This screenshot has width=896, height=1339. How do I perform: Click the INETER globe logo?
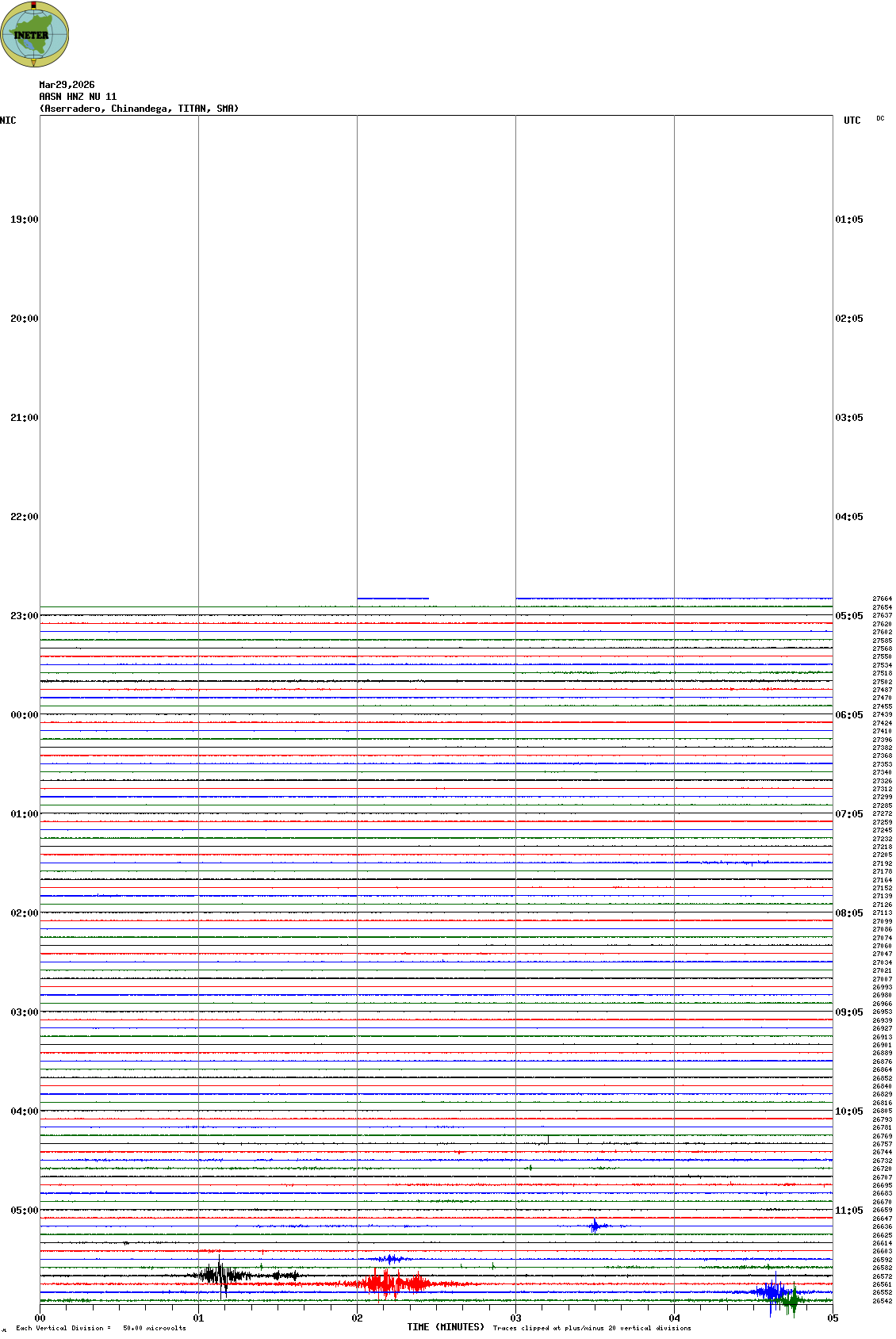click(x=35, y=35)
